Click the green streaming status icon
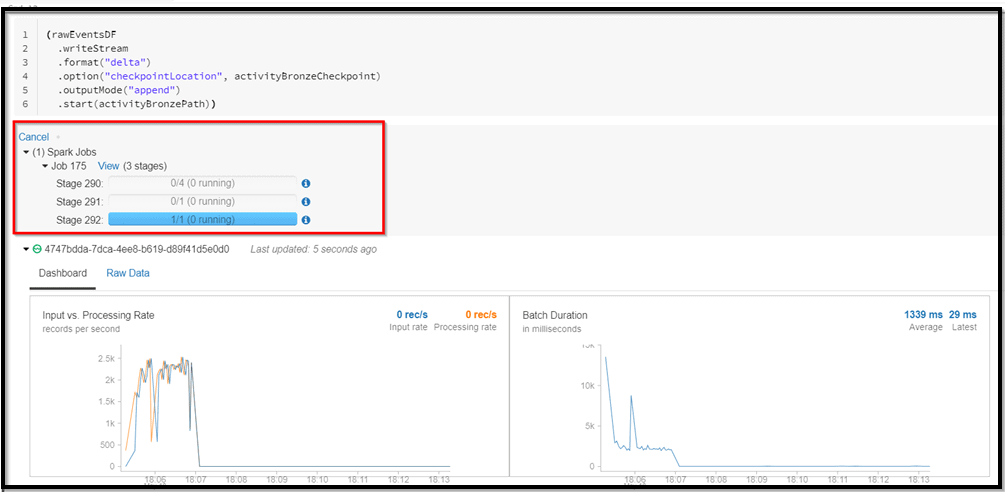 [37, 249]
